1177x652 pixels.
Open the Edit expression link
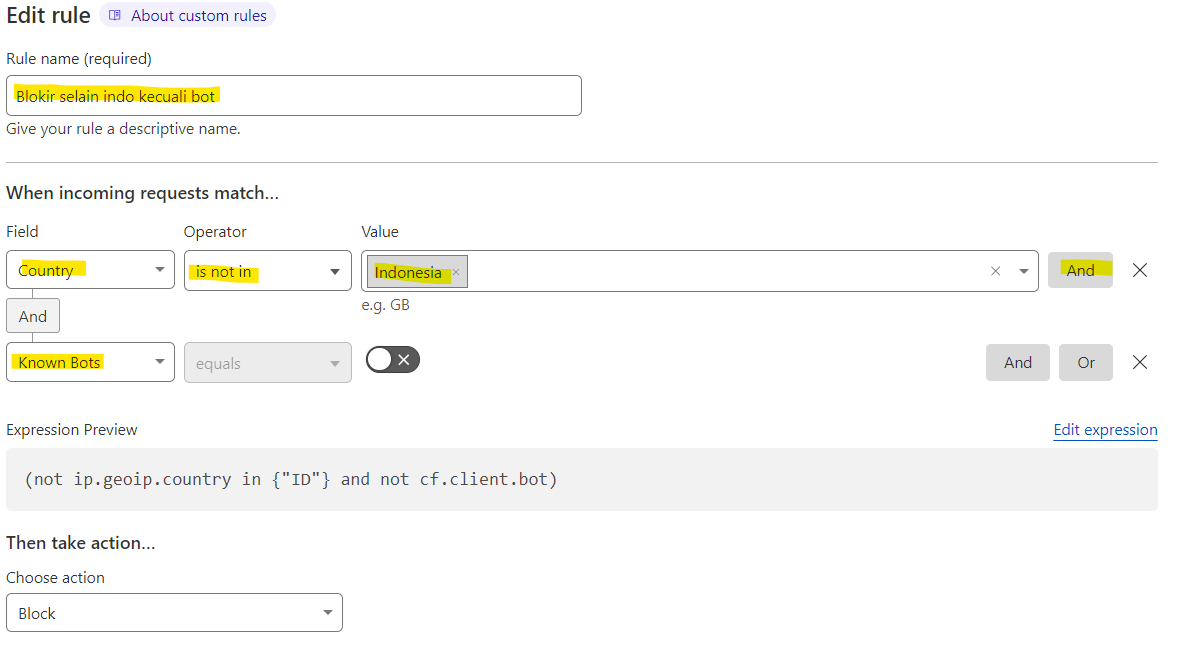click(1105, 430)
